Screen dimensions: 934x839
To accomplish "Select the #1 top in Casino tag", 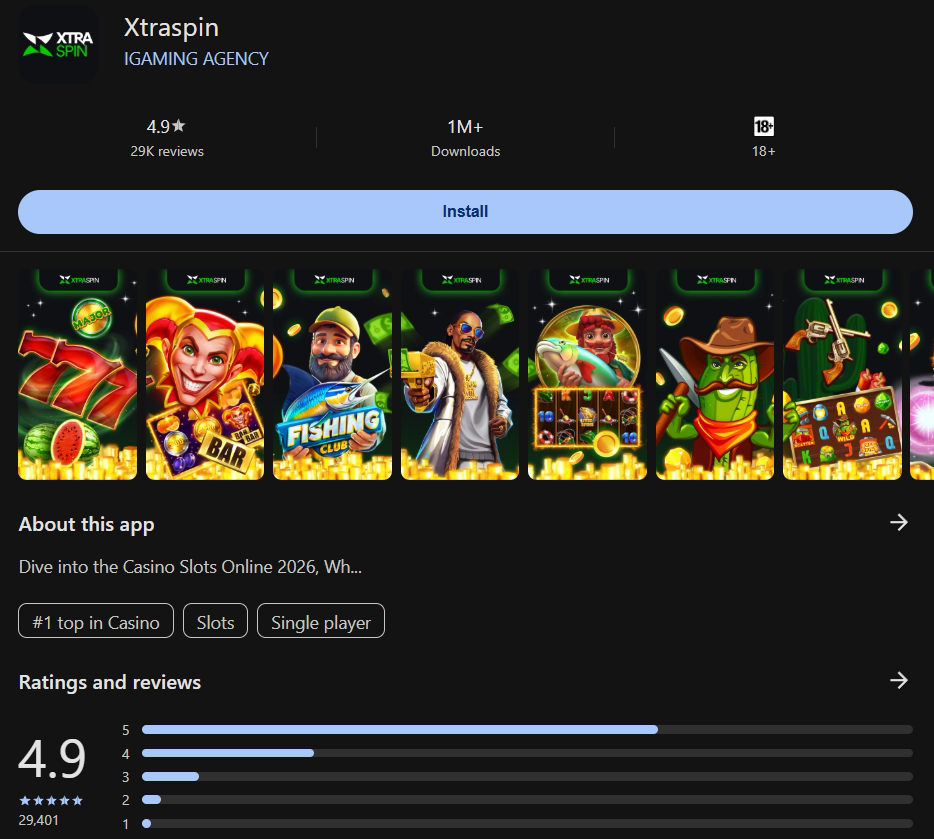I will (96, 621).
